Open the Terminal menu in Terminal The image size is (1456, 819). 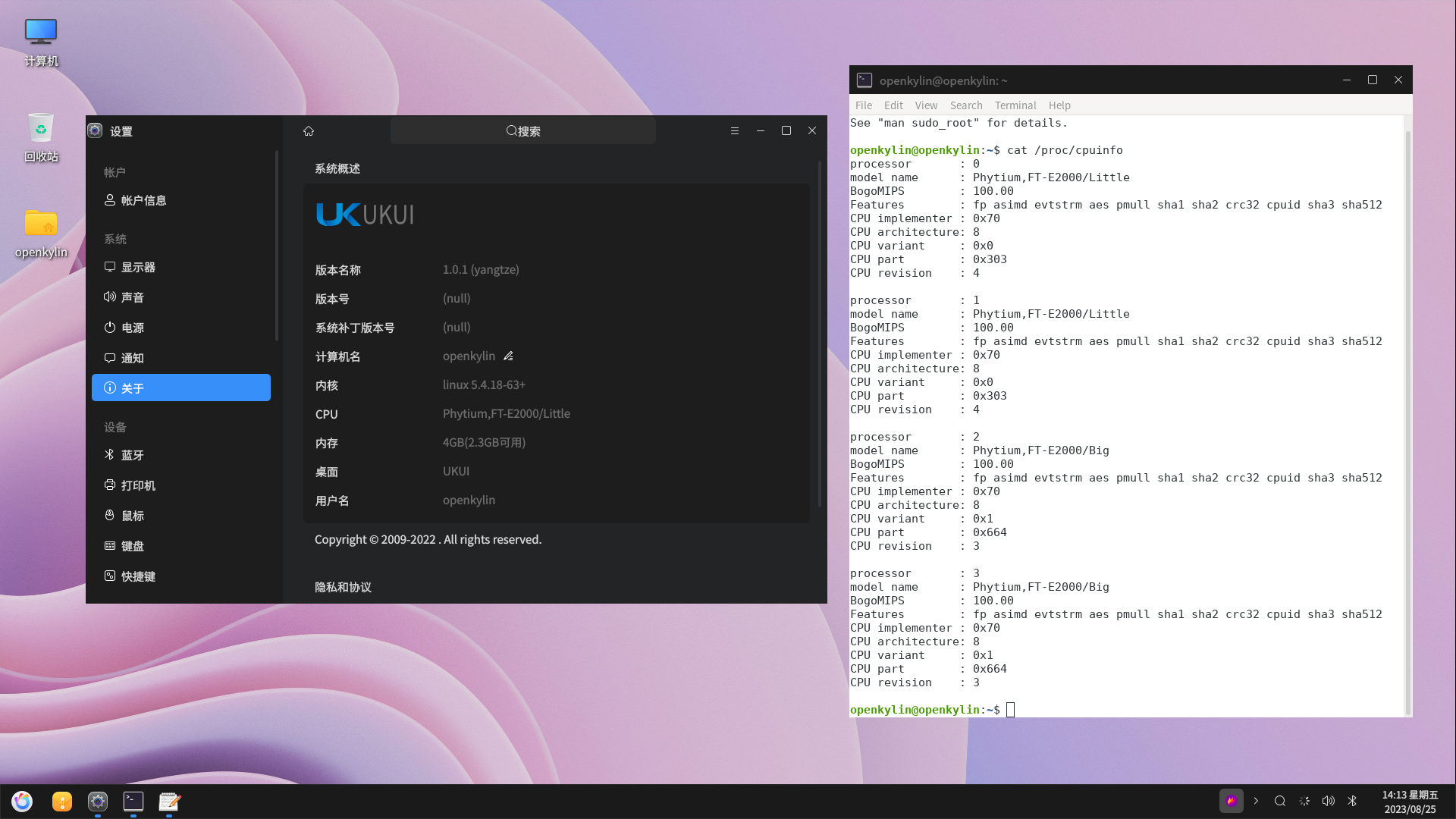coord(1015,105)
